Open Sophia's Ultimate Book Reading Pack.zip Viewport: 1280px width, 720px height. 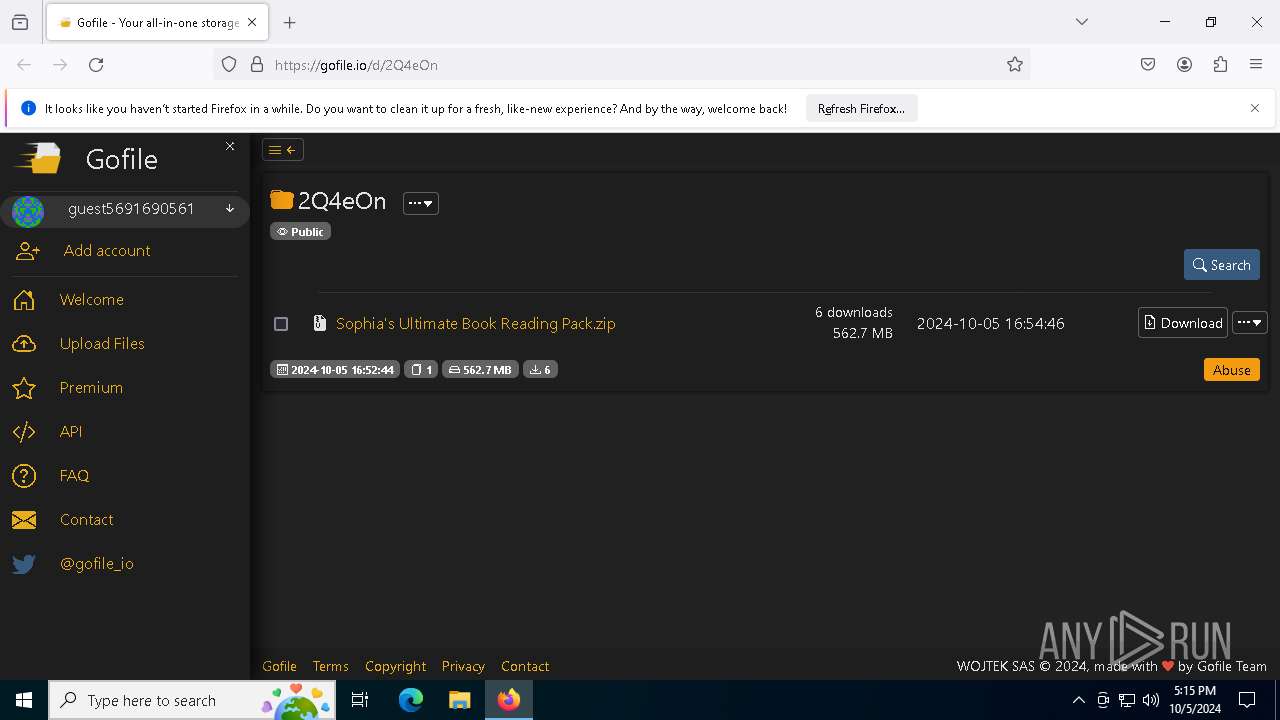(476, 324)
